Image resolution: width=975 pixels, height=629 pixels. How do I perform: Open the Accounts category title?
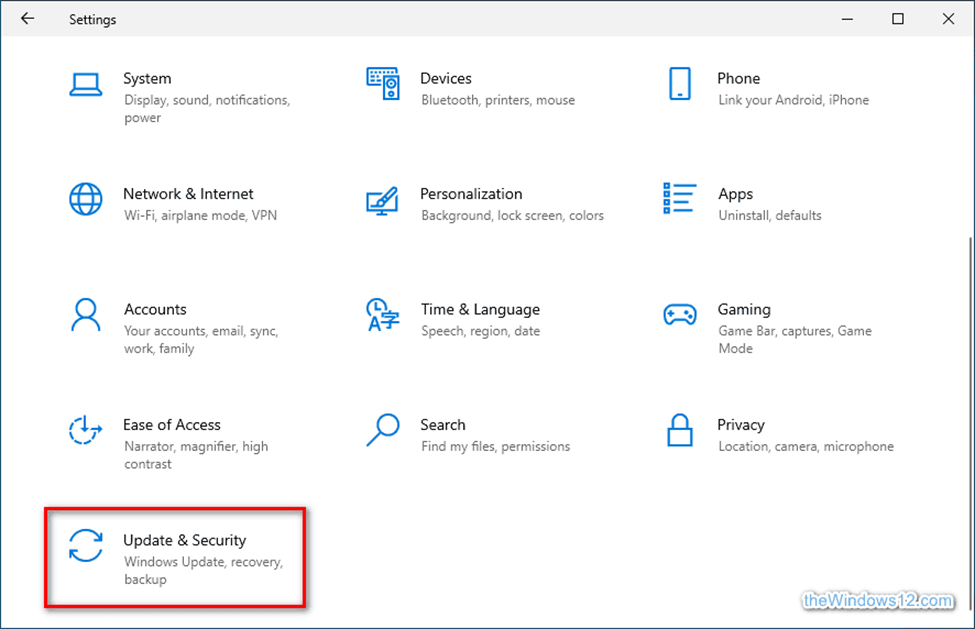pyautogui.click(x=155, y=310)
